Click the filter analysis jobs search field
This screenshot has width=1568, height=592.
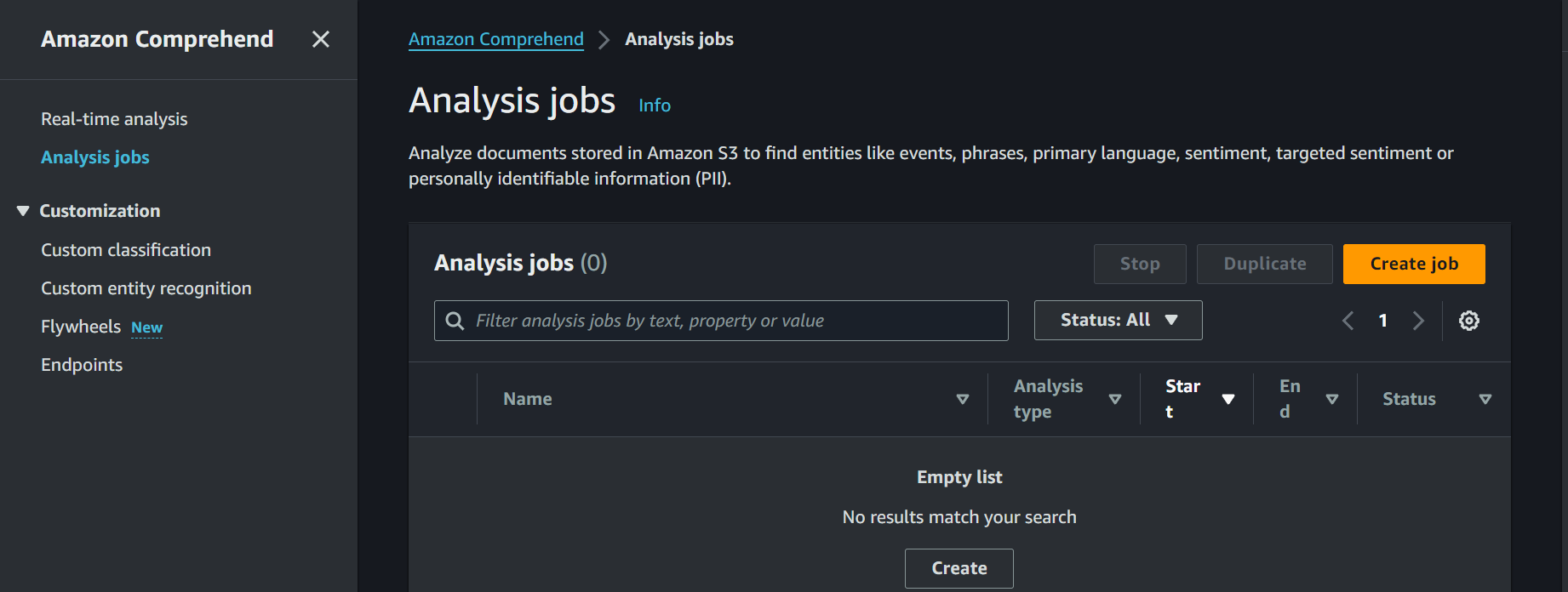(732, 321)
